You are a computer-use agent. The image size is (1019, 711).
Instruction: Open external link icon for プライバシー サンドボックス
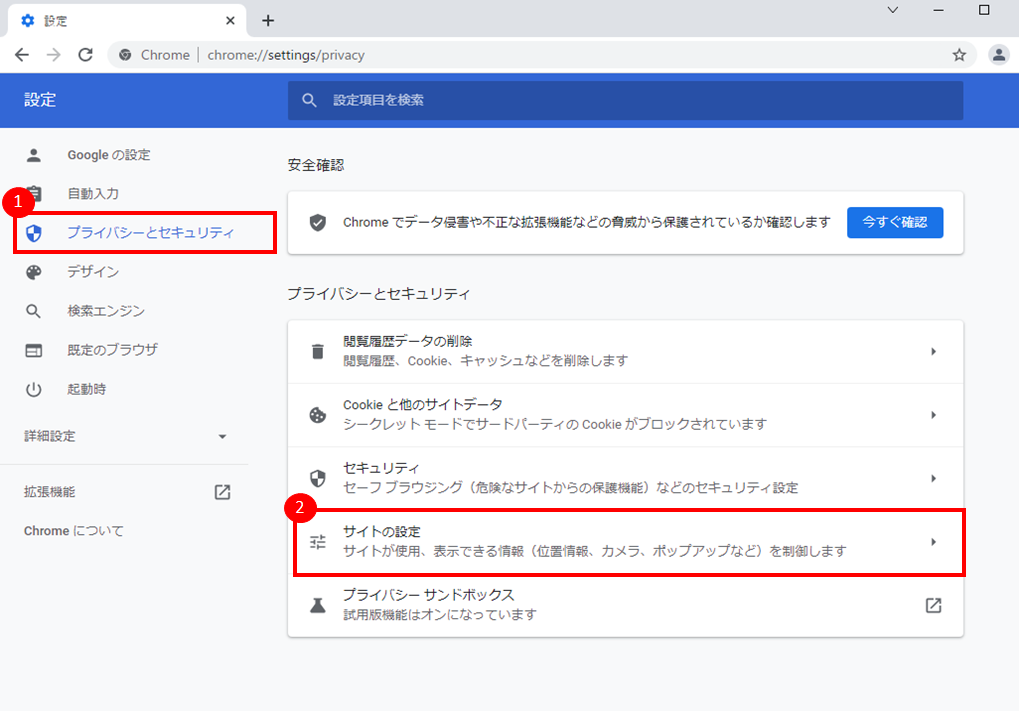pyautogui.click(x=933, y=605)
